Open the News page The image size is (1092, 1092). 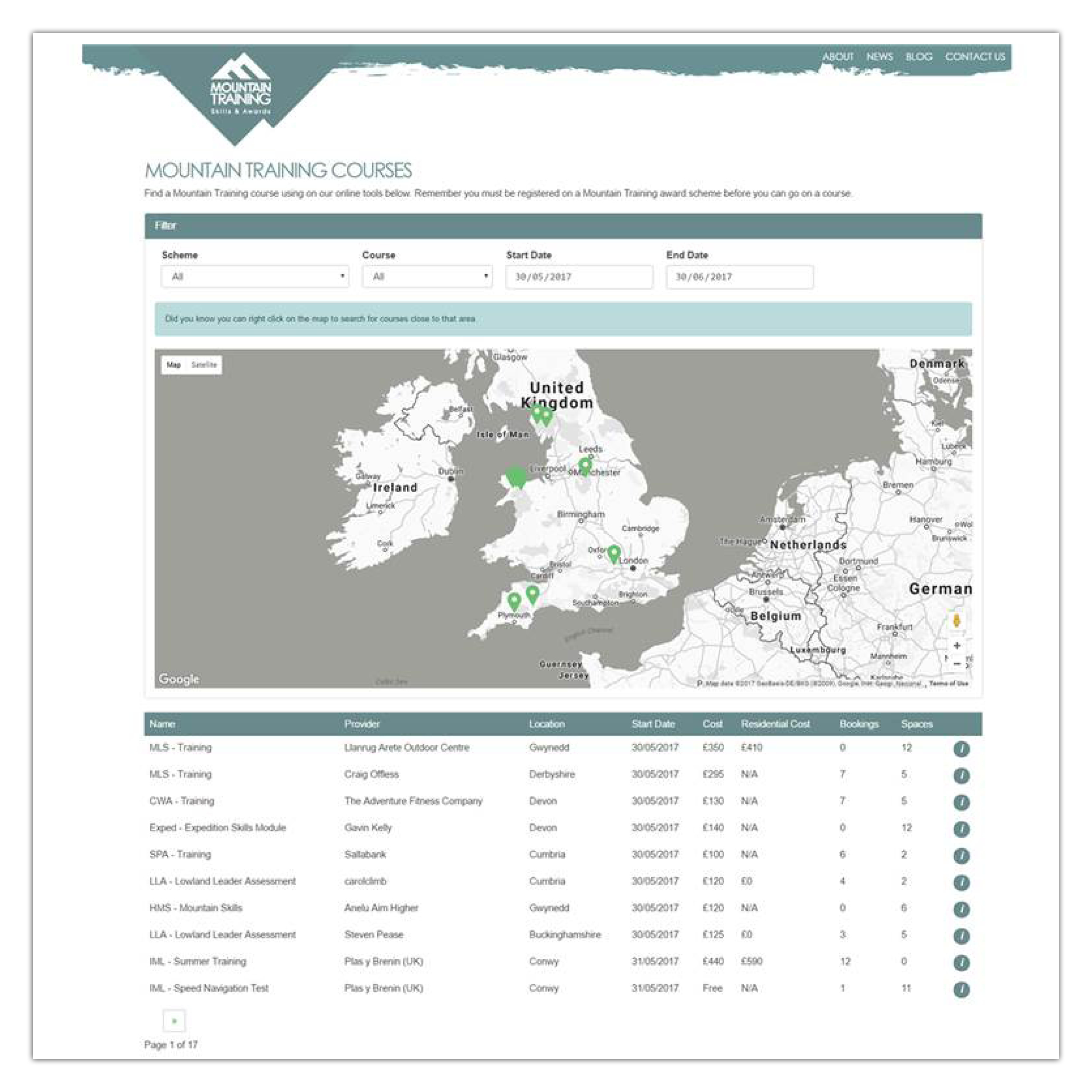(879, 56)
